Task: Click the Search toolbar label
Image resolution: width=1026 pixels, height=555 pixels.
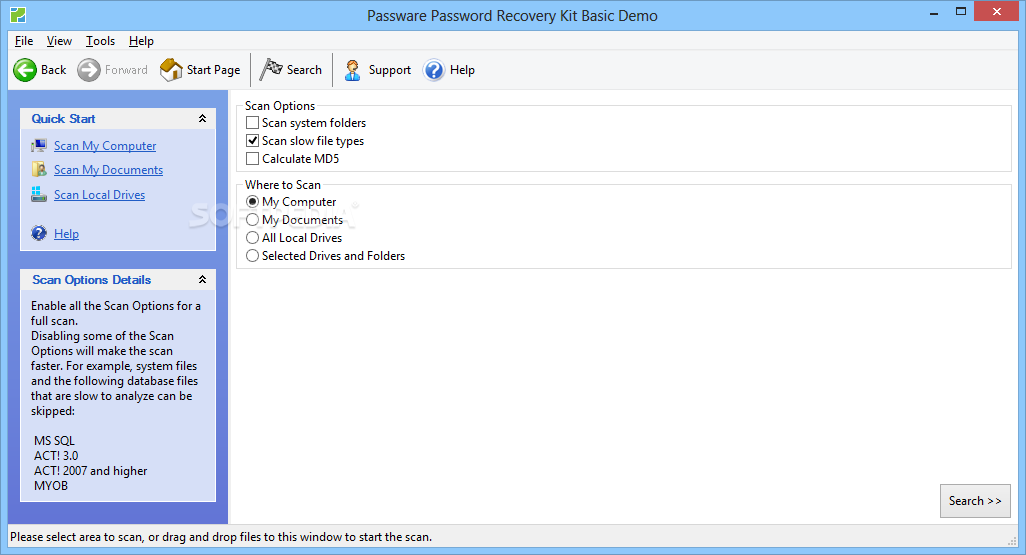Action: point(304,70)
